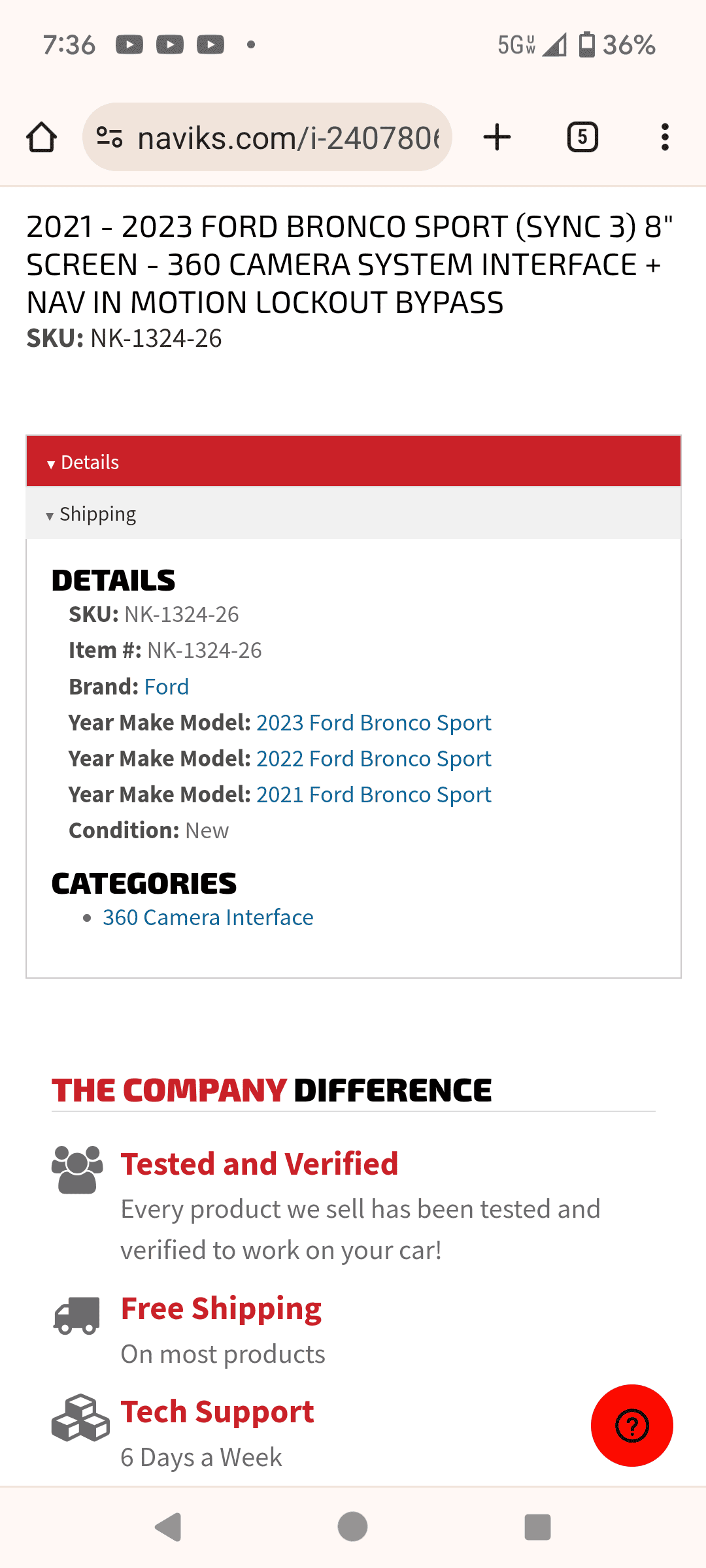Open the tab switcher showing 5 tabs
Viewport: 706px width, 1568px height.
(x=582, y=137)
